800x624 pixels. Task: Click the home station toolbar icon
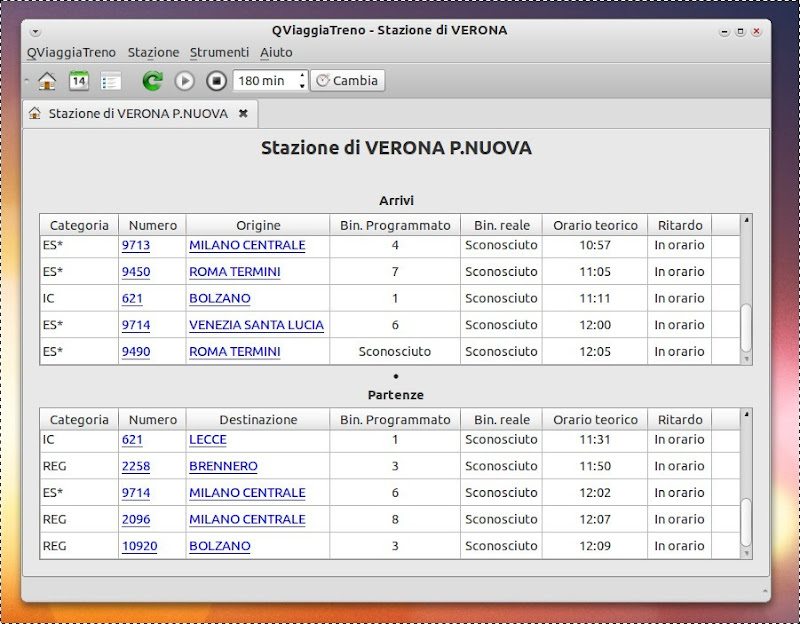click(47, 81)
